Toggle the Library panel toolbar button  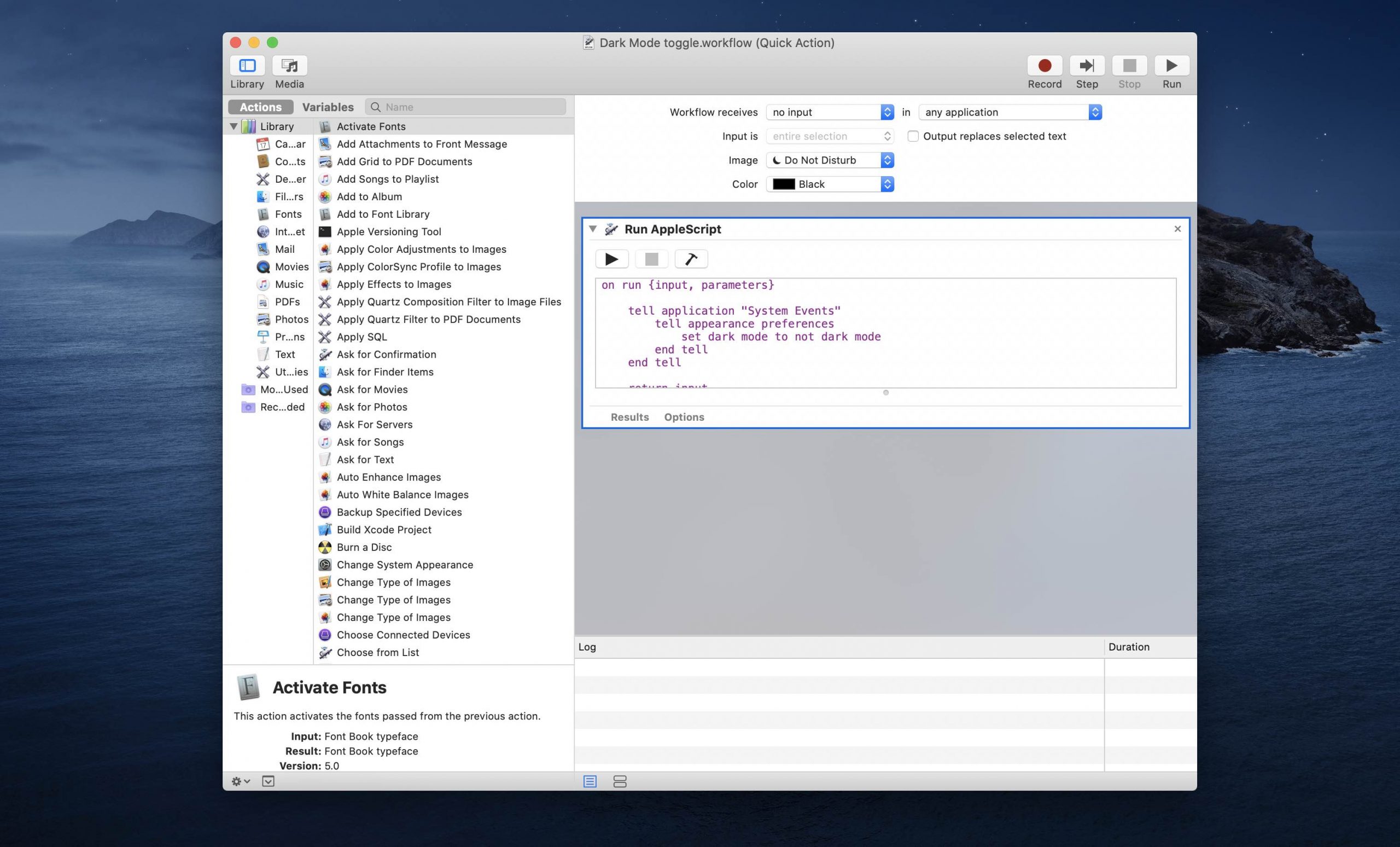coord(247,66)
